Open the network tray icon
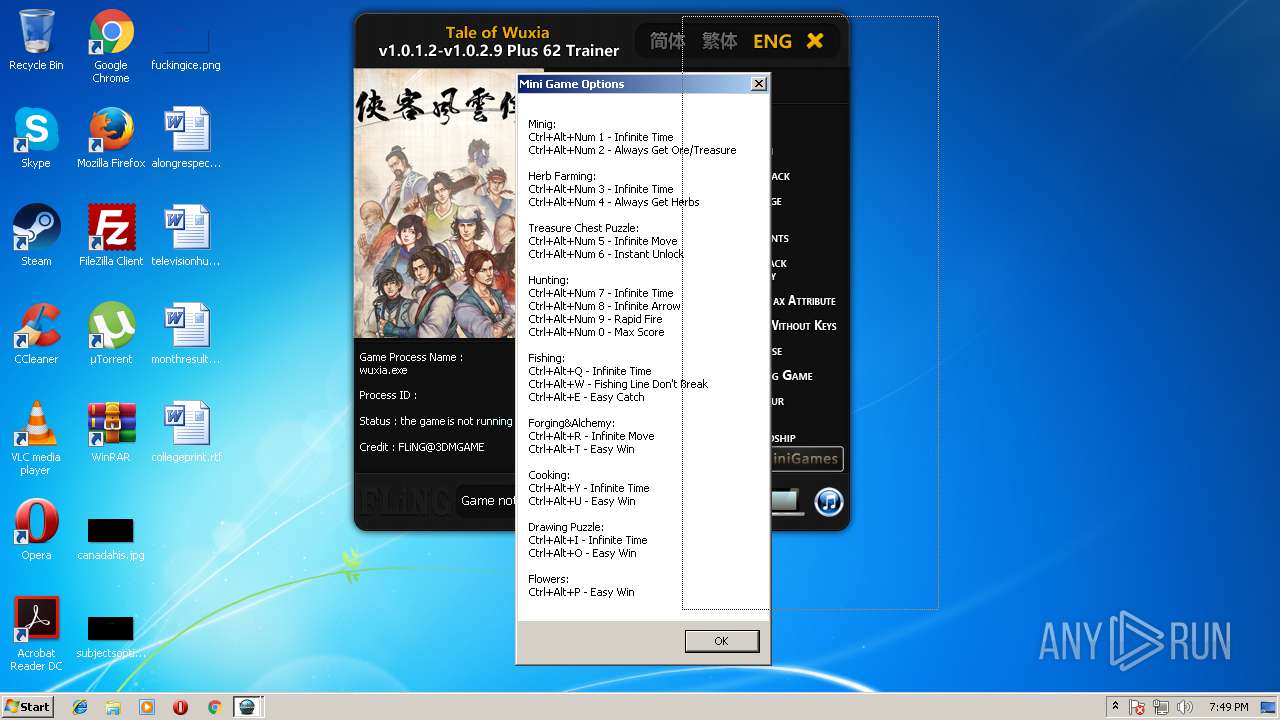 click(x=1161, y=707)
